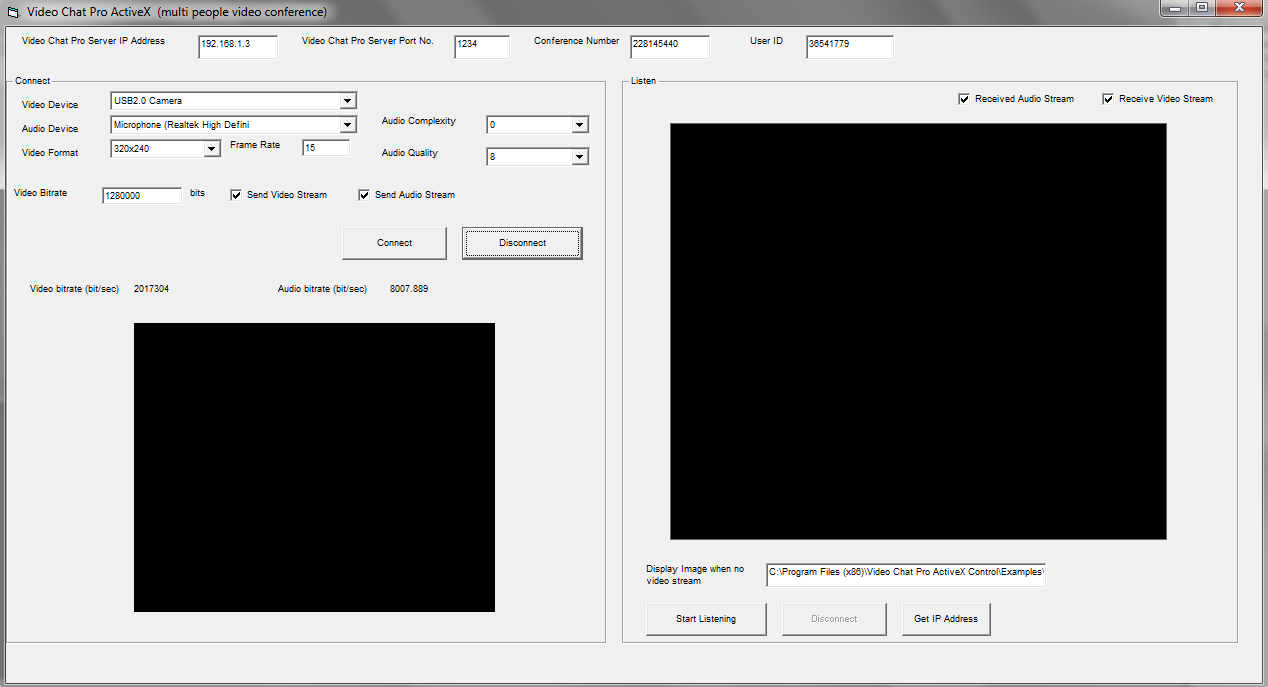Open the Video Format dropdown

(211, 149)
